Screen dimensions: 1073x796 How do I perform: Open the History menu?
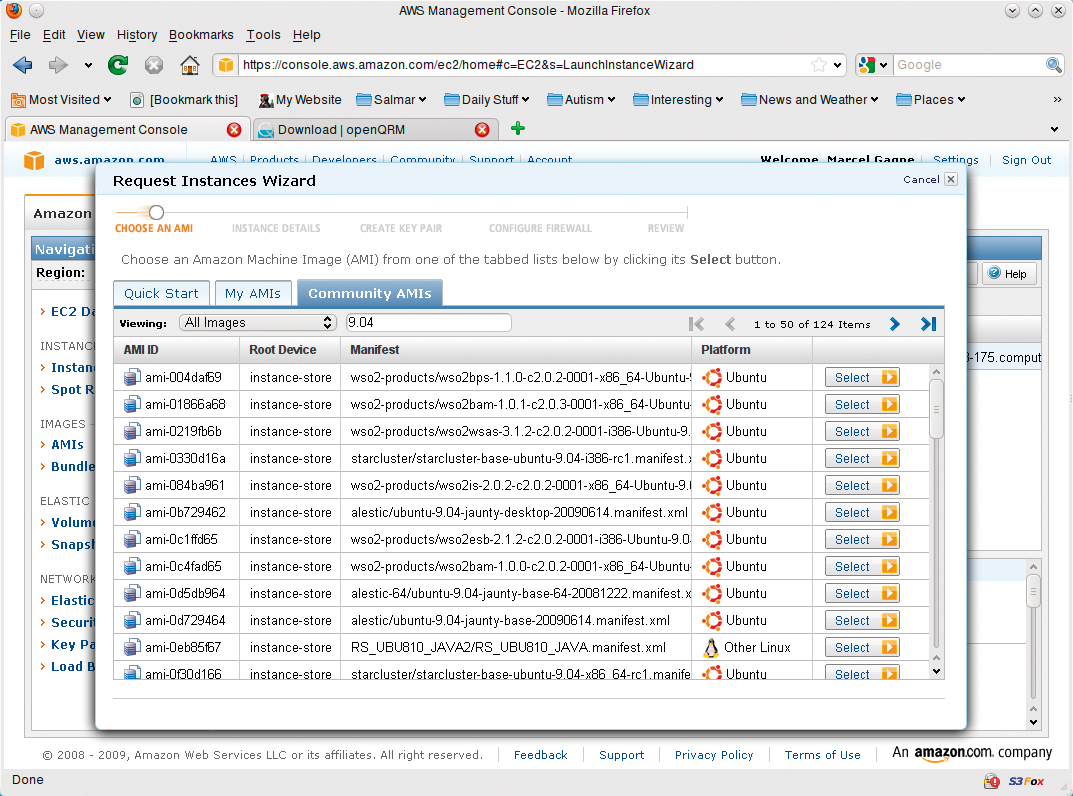pos(137,35)
